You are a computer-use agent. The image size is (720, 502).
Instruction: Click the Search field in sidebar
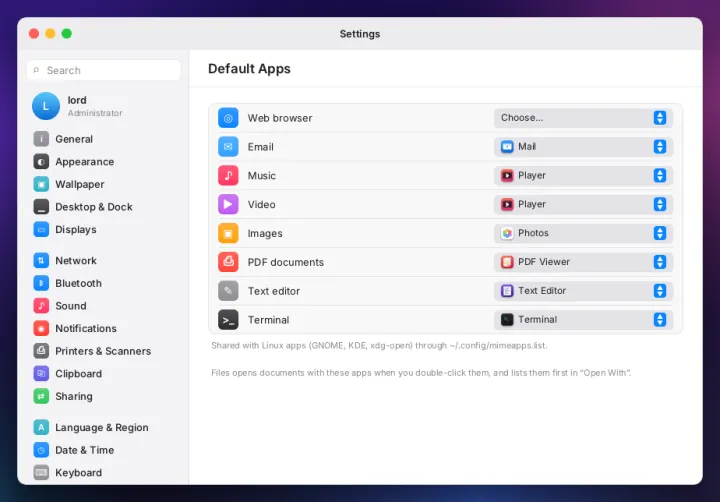coord(104,70)
